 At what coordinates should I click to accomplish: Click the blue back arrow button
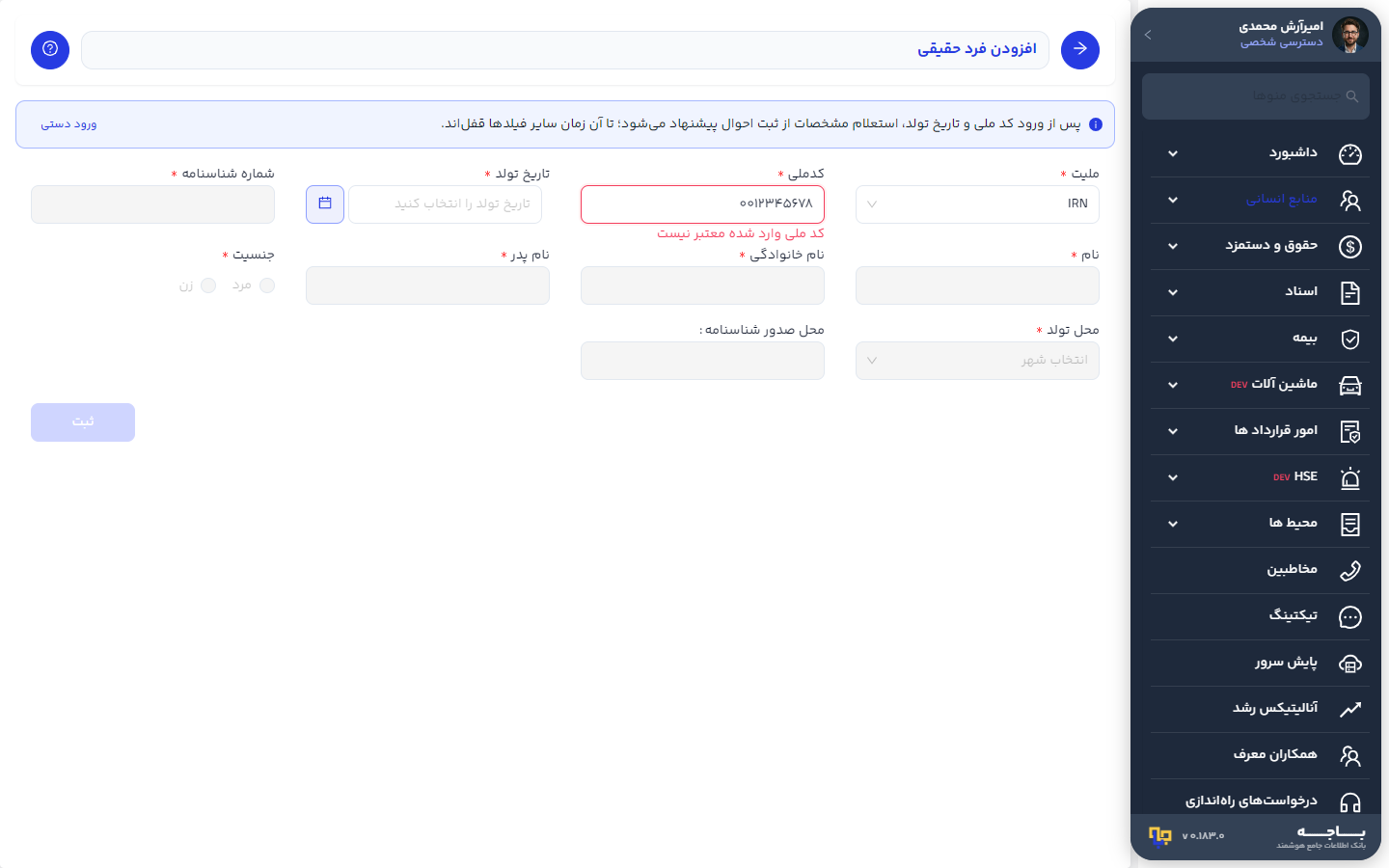pos(1080,50)
